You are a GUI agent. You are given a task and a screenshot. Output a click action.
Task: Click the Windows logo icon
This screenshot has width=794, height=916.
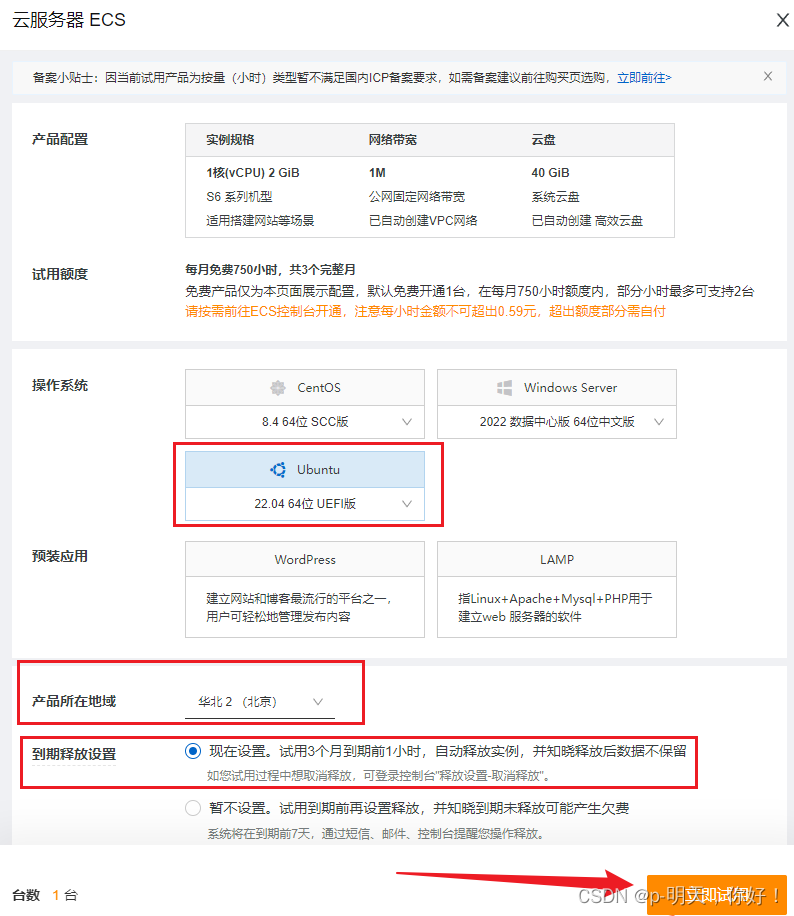point(504,387)
